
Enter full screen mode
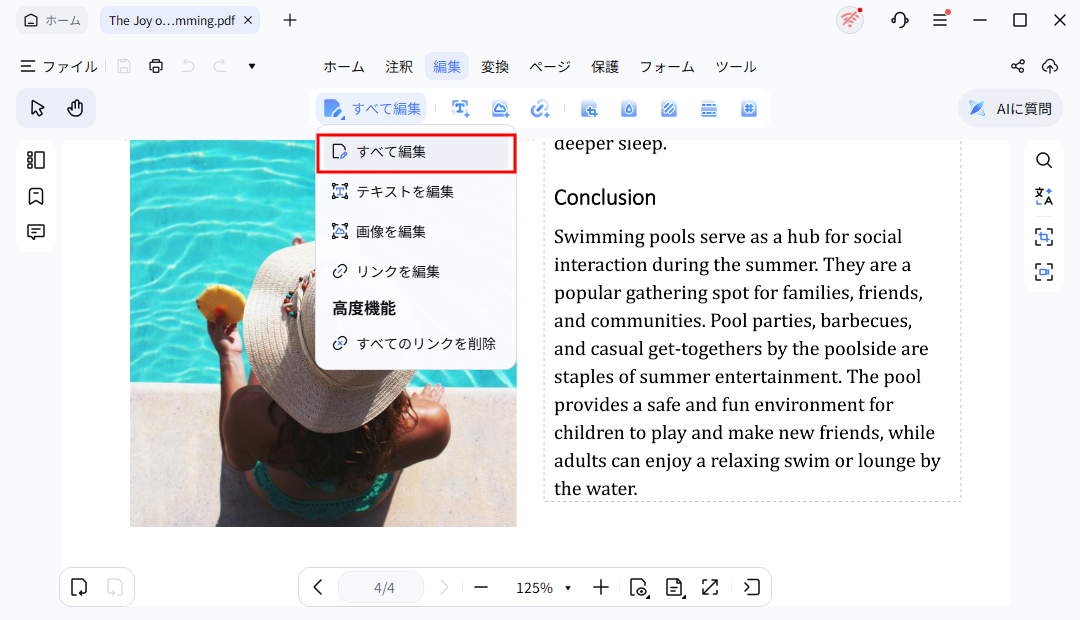(709, 587)
